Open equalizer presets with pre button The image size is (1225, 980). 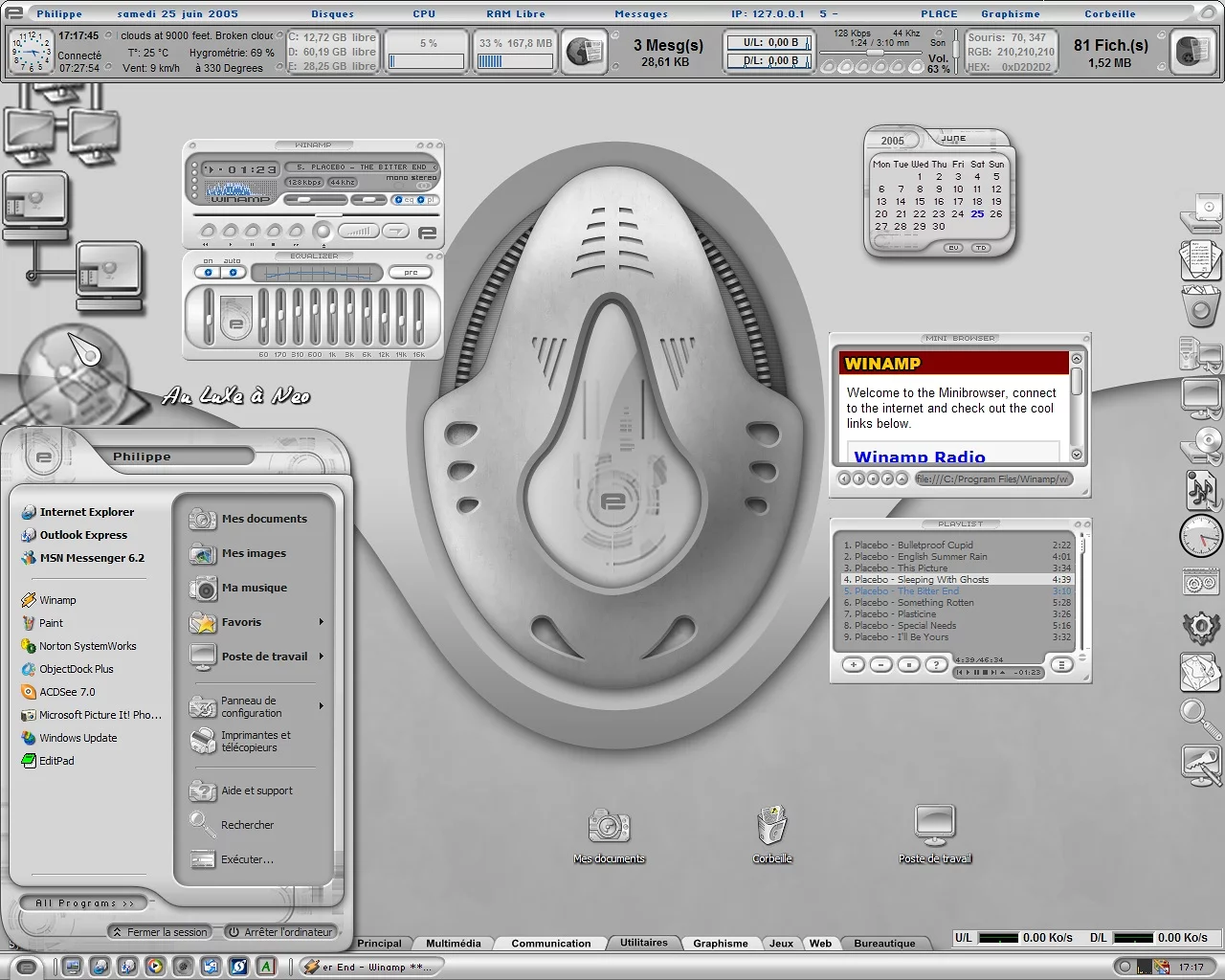click(x=411, y=273)
